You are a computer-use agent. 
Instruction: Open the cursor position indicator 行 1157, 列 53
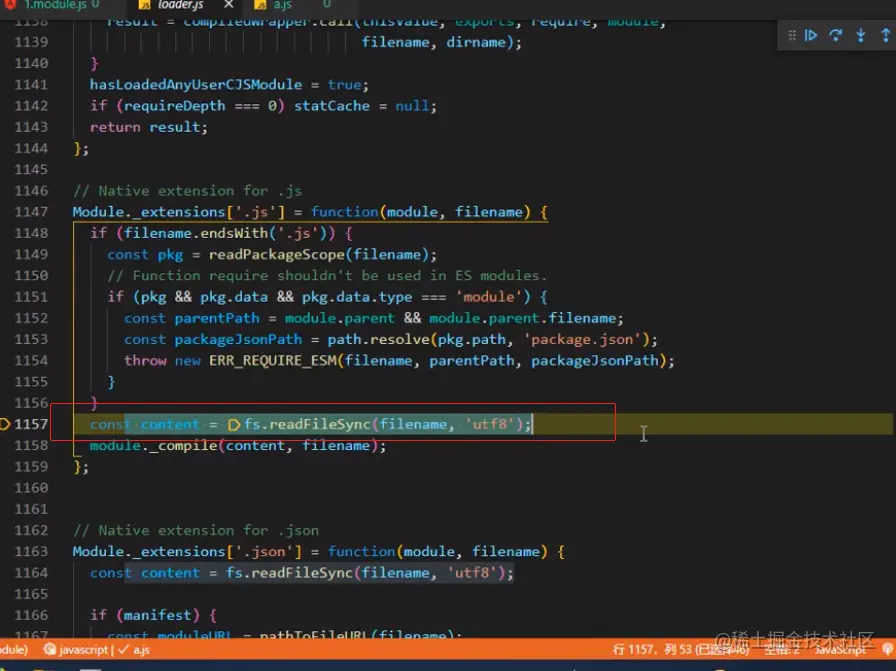click(x=680, y=649)
